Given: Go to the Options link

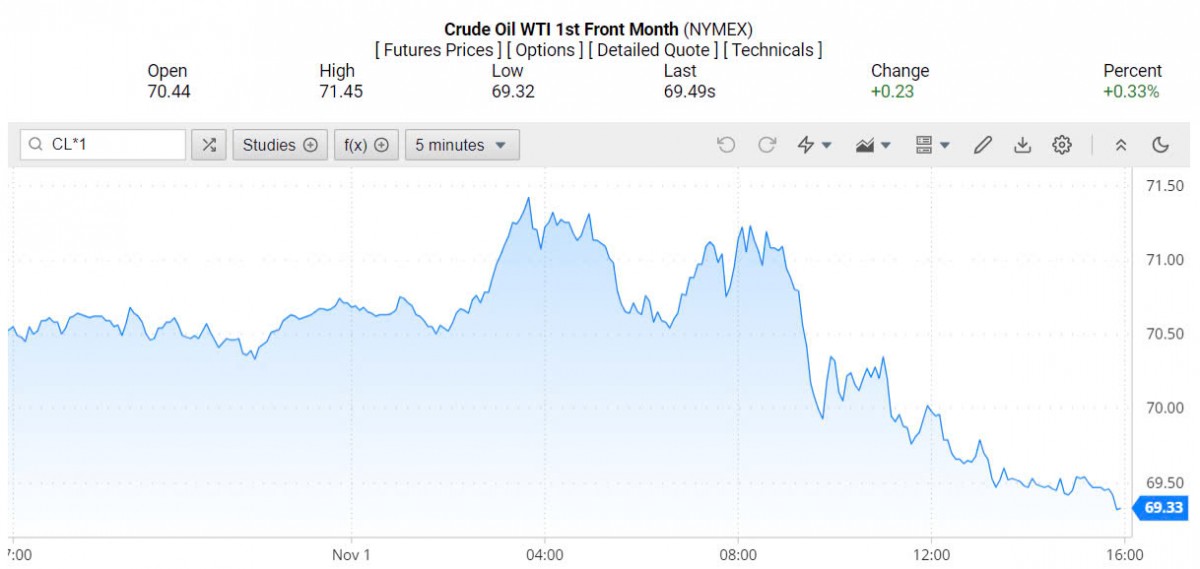Looking at the screenshot, I should pos(545,49).
